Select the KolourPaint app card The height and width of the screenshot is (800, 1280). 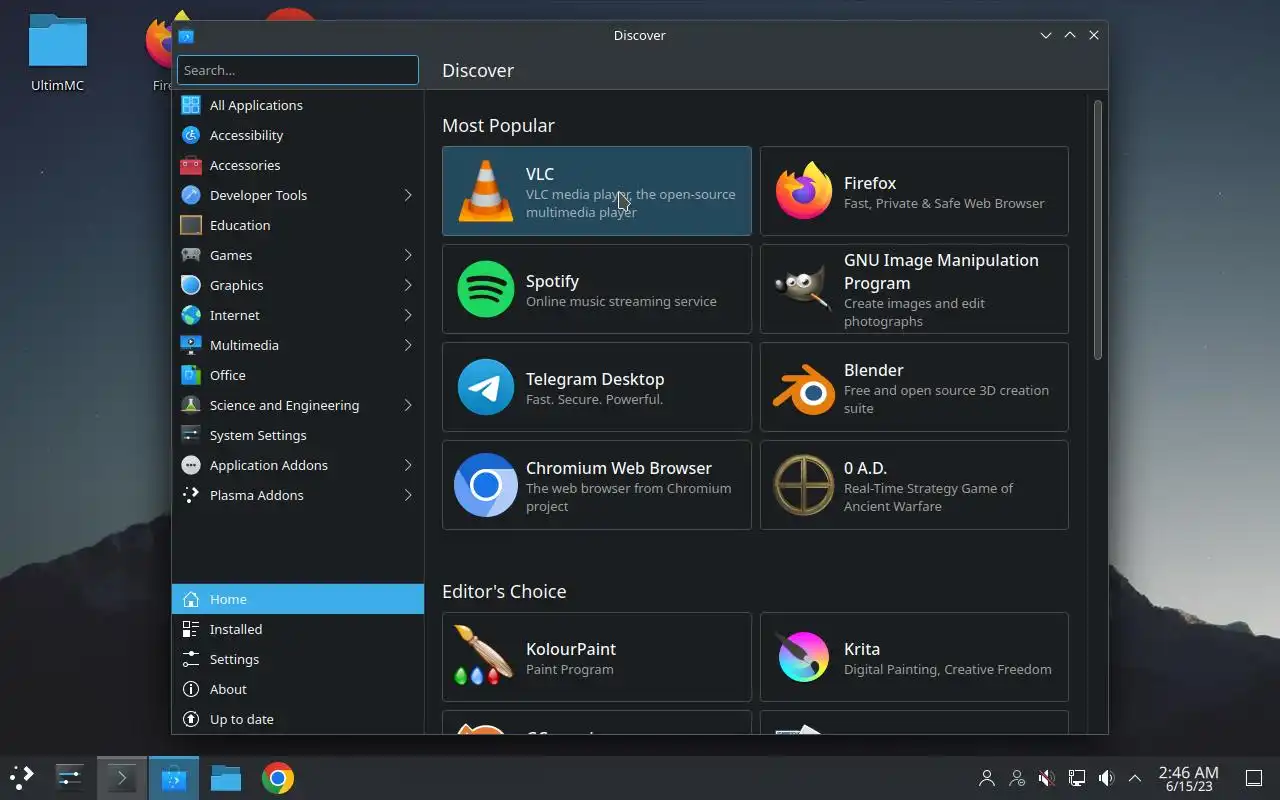597,657
